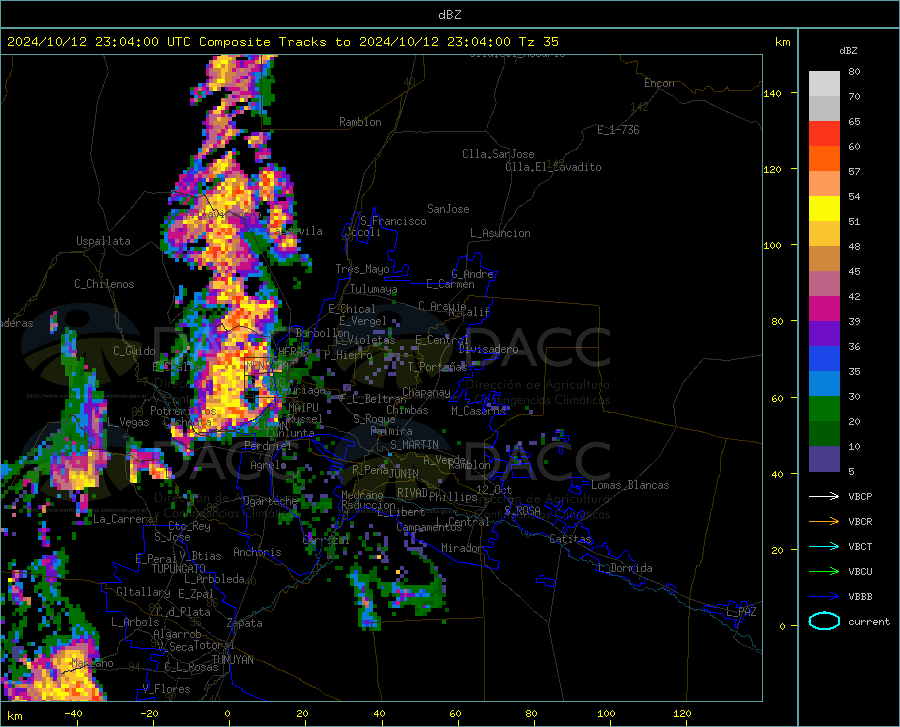Click the 'Clla.SanJose' map label
Image resolution: width=900 pixels, height=727 pixels.
coord(498,154)
